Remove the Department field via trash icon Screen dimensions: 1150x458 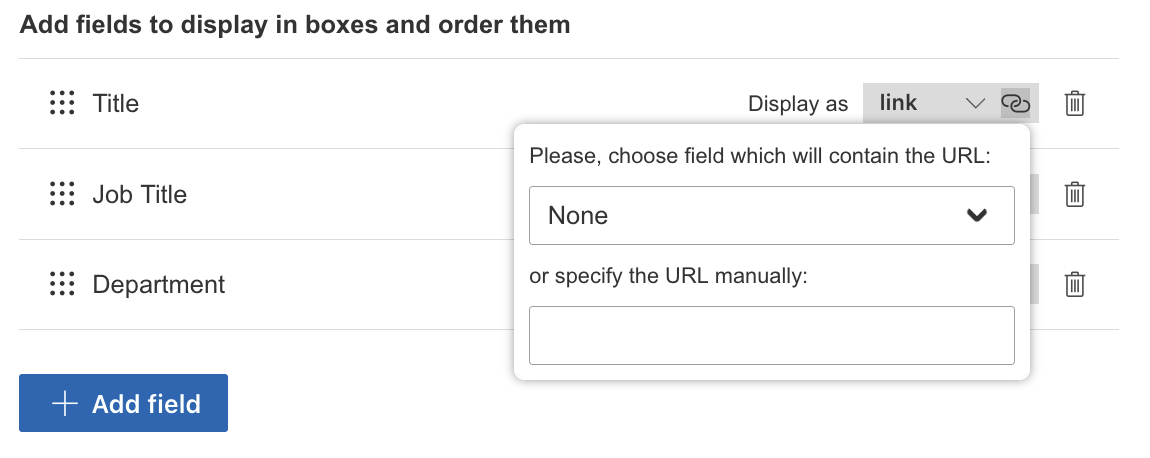point(1075,285)
